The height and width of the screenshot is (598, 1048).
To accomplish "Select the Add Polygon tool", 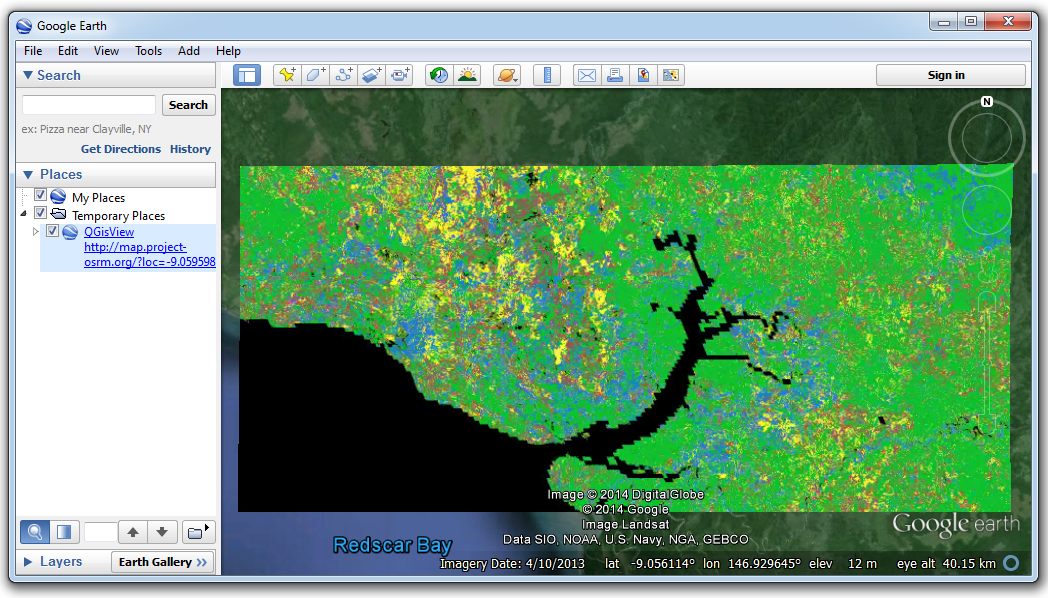I will tap(316, 75).
